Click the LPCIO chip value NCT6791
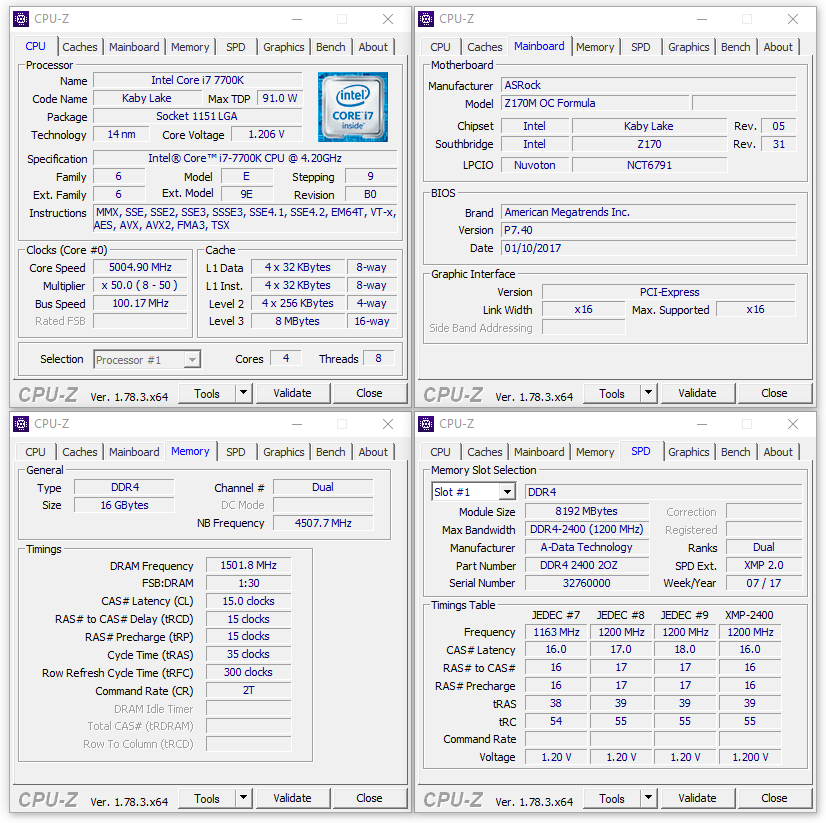The image size is (826, 823). click(x=650, y=165)
